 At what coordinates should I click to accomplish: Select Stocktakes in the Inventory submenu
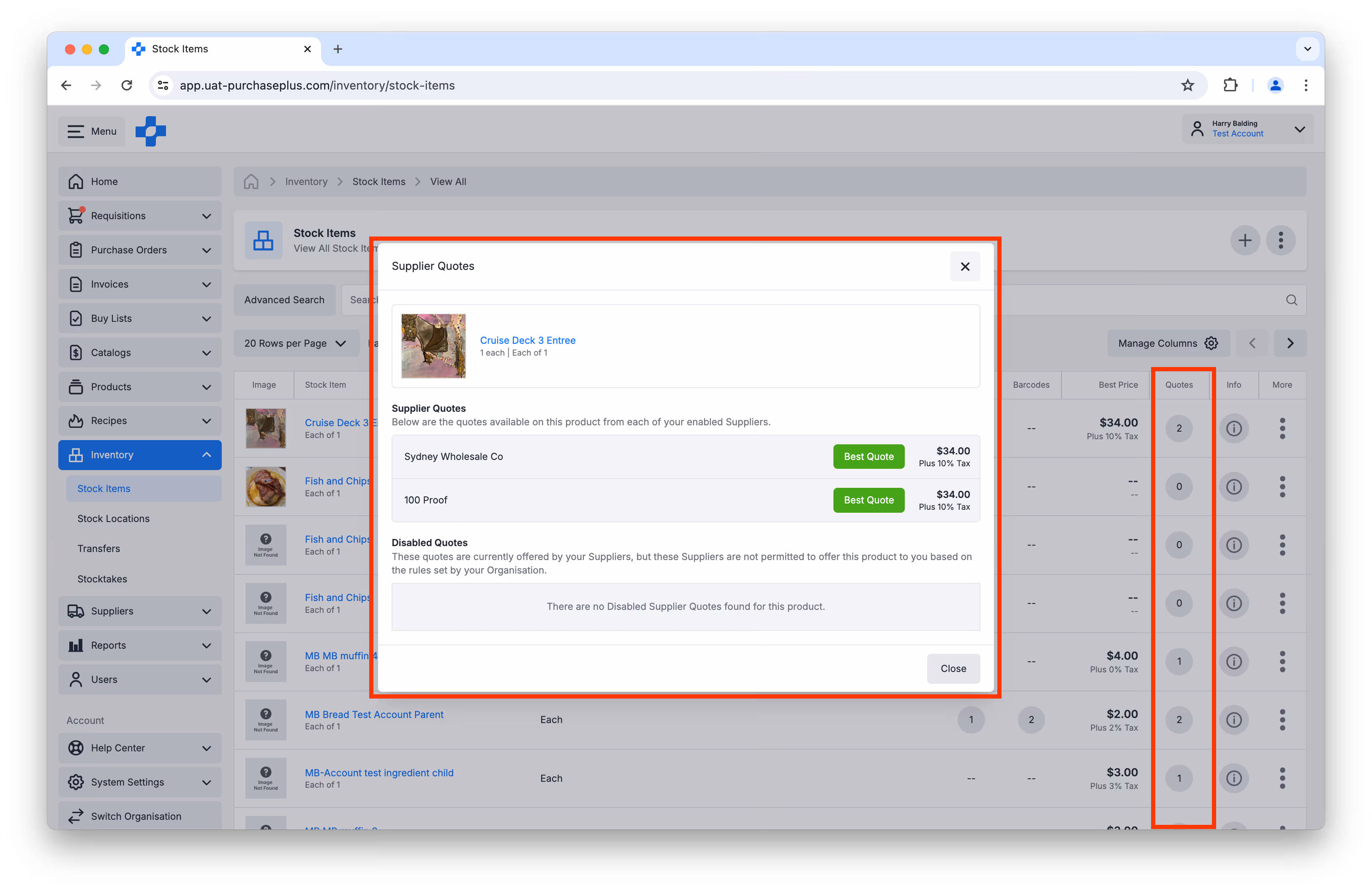(x=102, y=579)
